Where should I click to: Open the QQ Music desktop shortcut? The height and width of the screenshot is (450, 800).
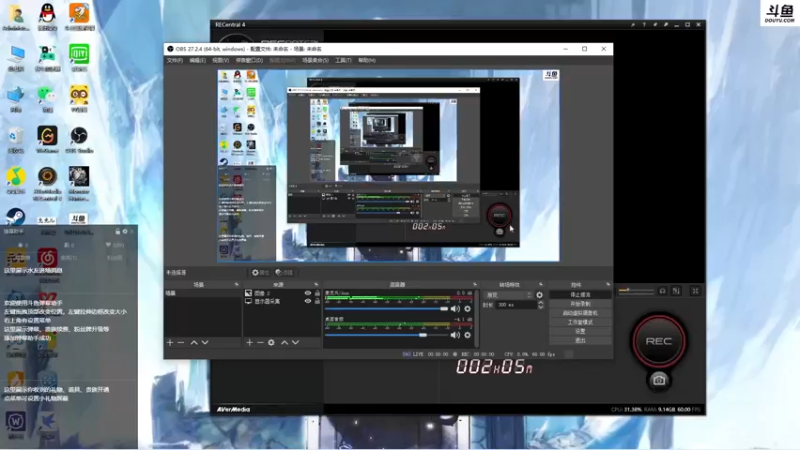click(16, 180)
